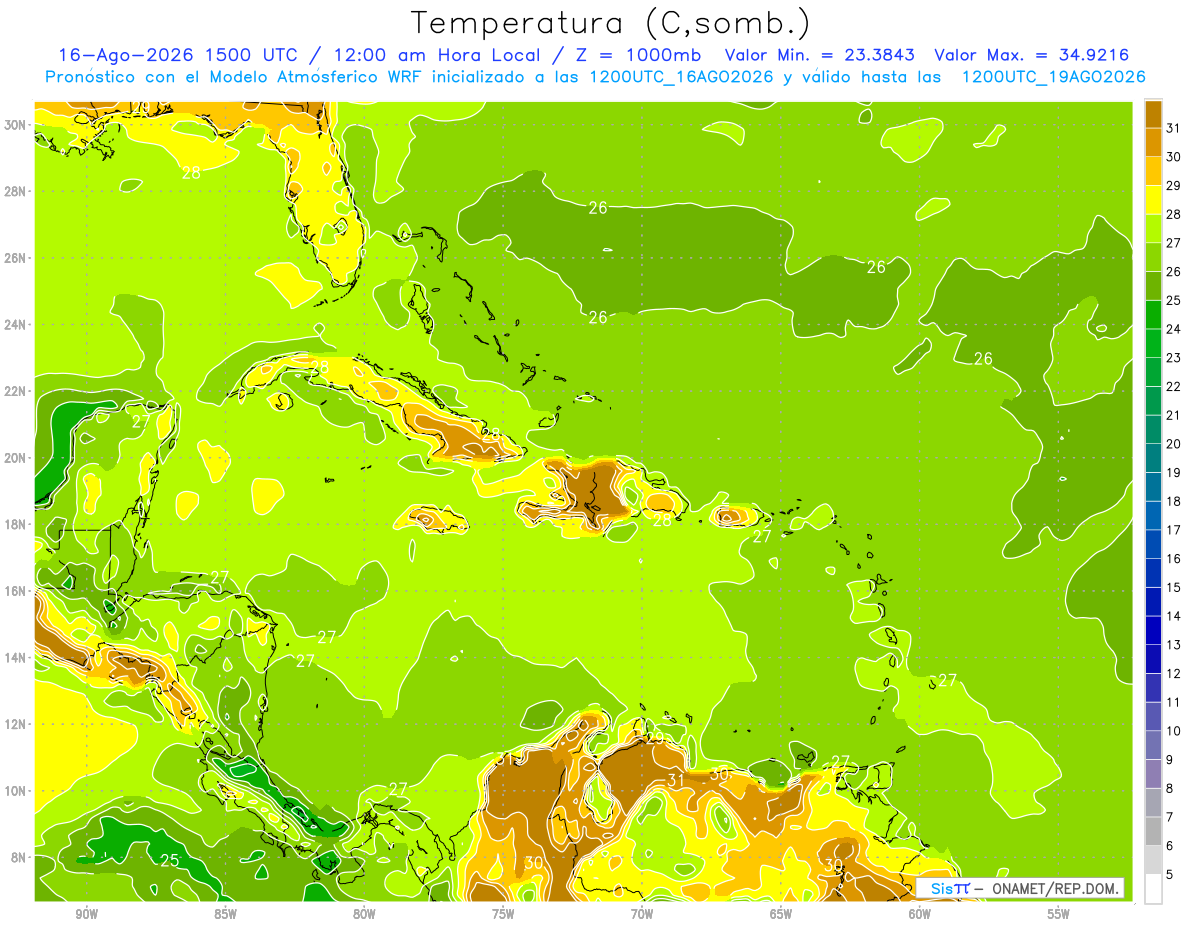Click the "60W" longitude axis label
Image resolution: width=1200 pixels, height=927 pixels.
click(x=920, y=914)
